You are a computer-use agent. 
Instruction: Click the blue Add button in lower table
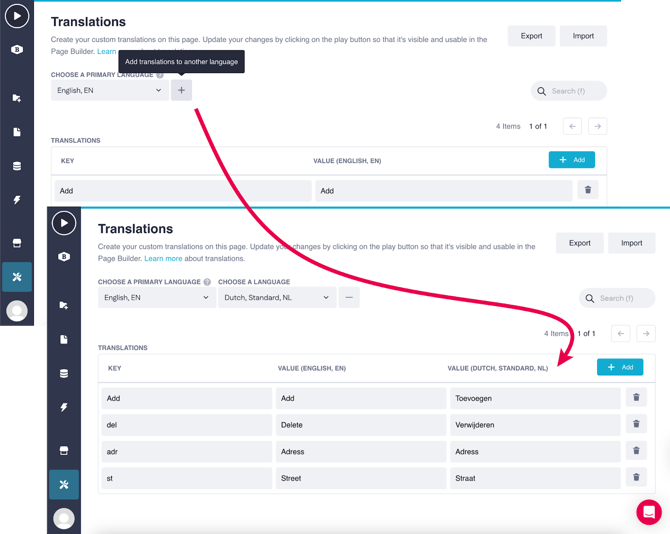620,367
